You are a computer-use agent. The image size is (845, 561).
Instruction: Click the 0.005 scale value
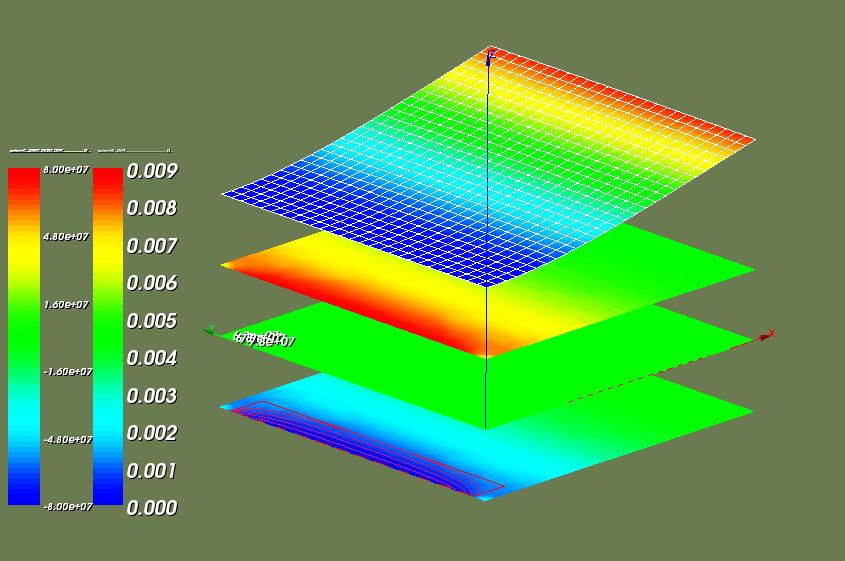152,321
